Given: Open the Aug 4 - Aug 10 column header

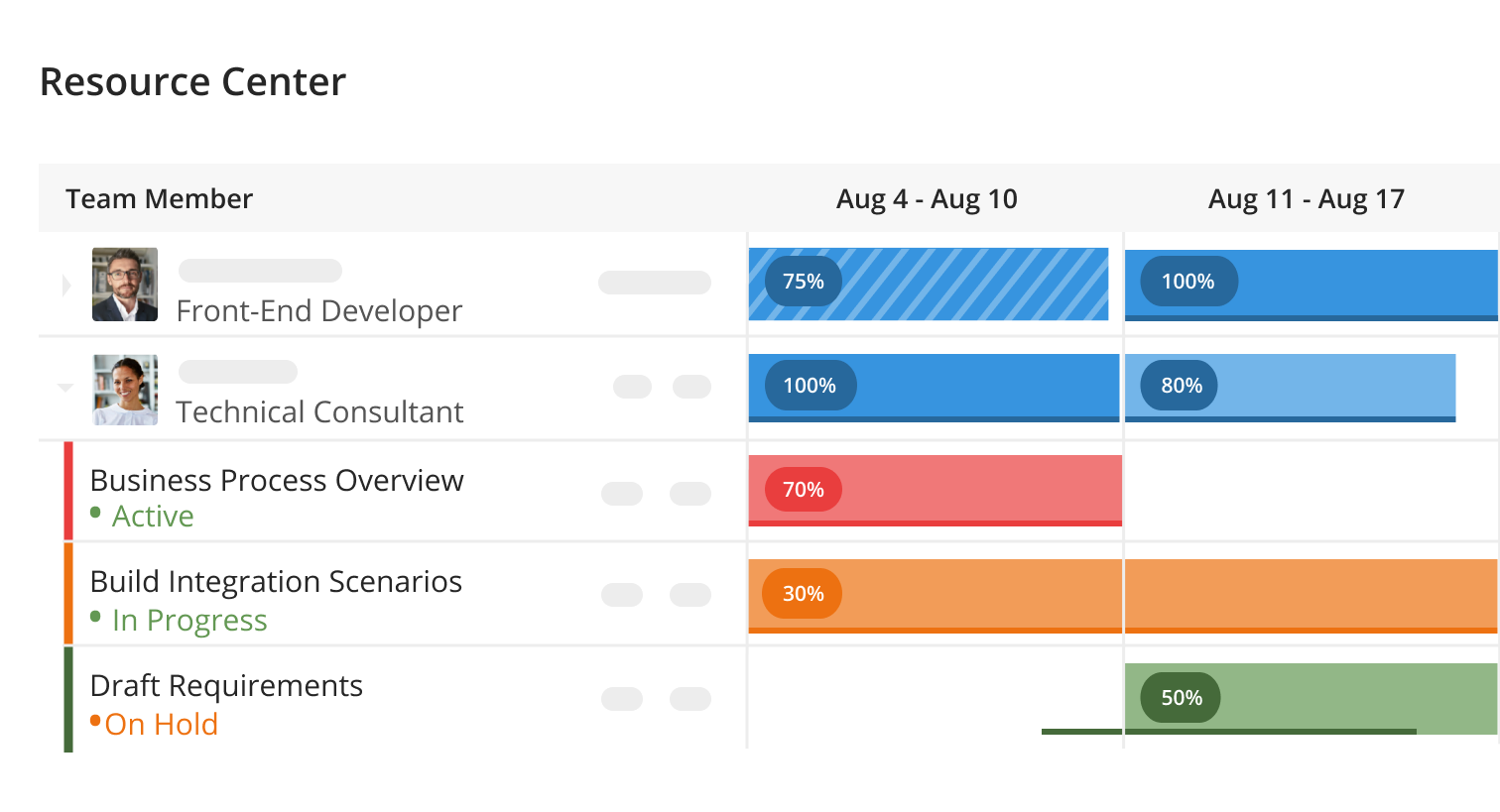Looking at the screenshot, I should [x=927, y=199].
